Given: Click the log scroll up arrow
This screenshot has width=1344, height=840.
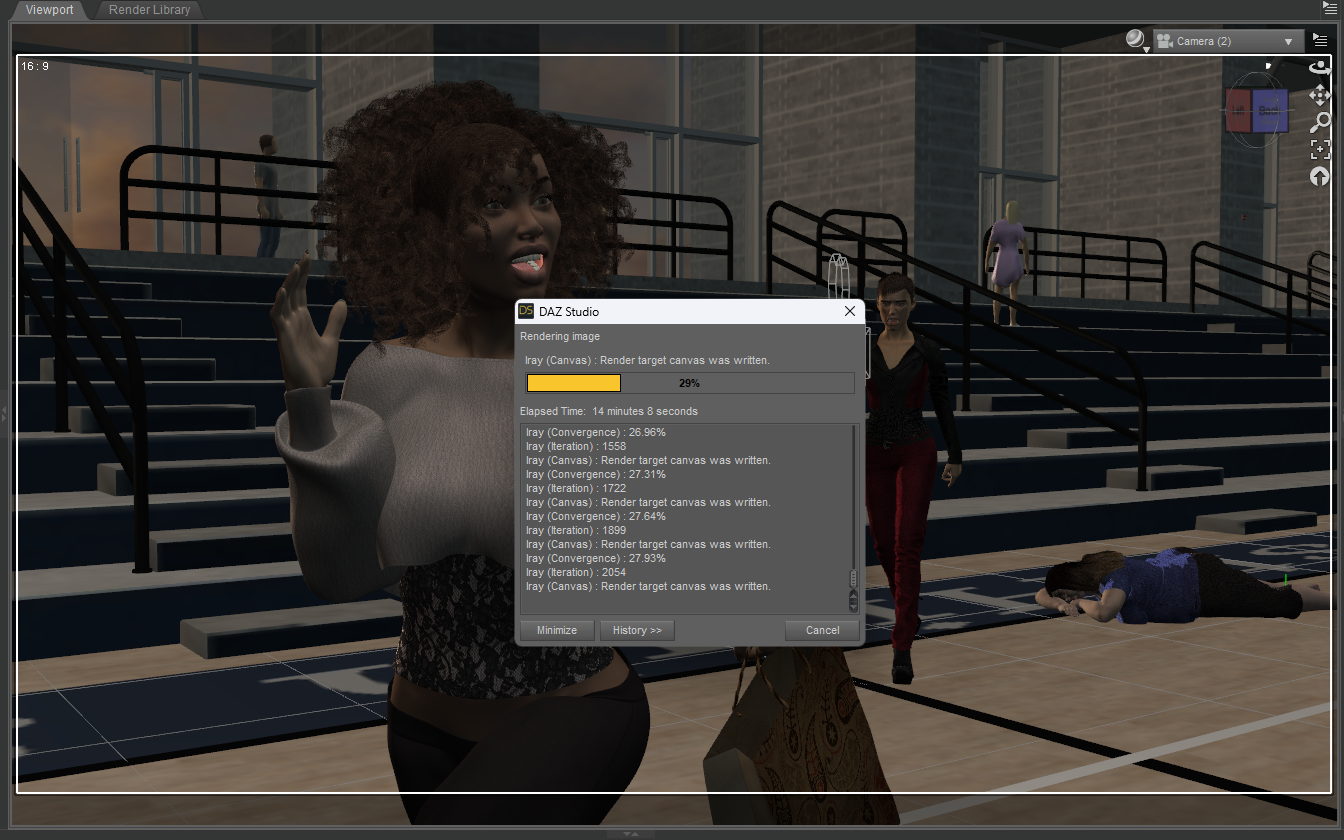Looking at the screenshot, I should point(853,596).
